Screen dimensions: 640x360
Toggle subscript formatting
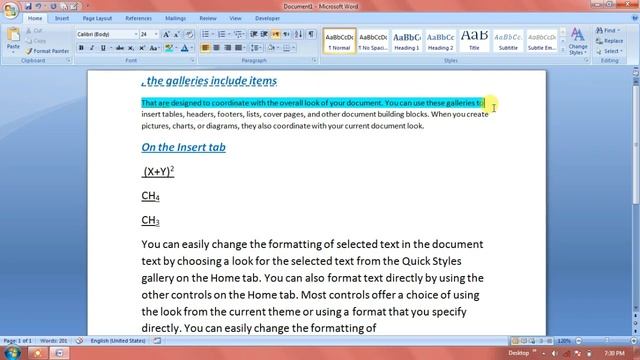tap(131, 48)
